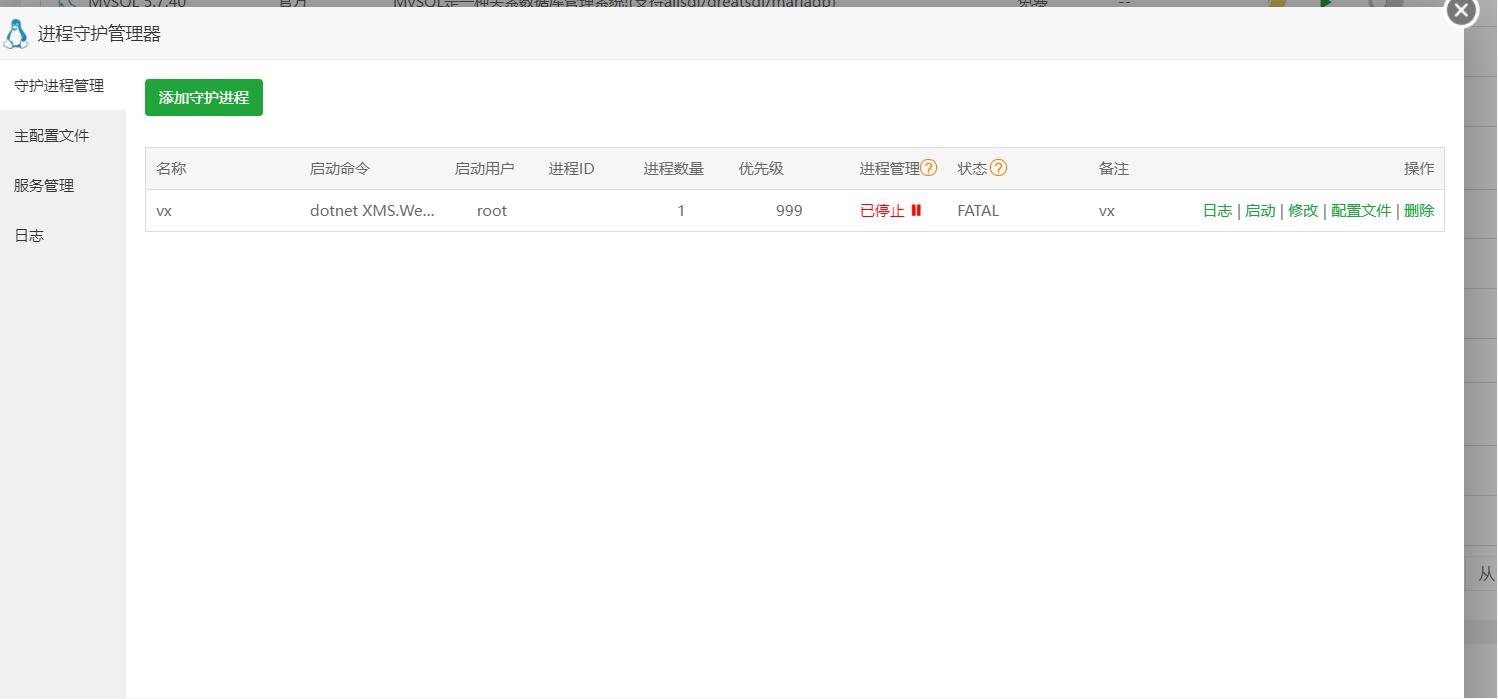Click the red pause icon beside 已停止
Screen dimensions: 1498x699
click(x=916, y=210)
